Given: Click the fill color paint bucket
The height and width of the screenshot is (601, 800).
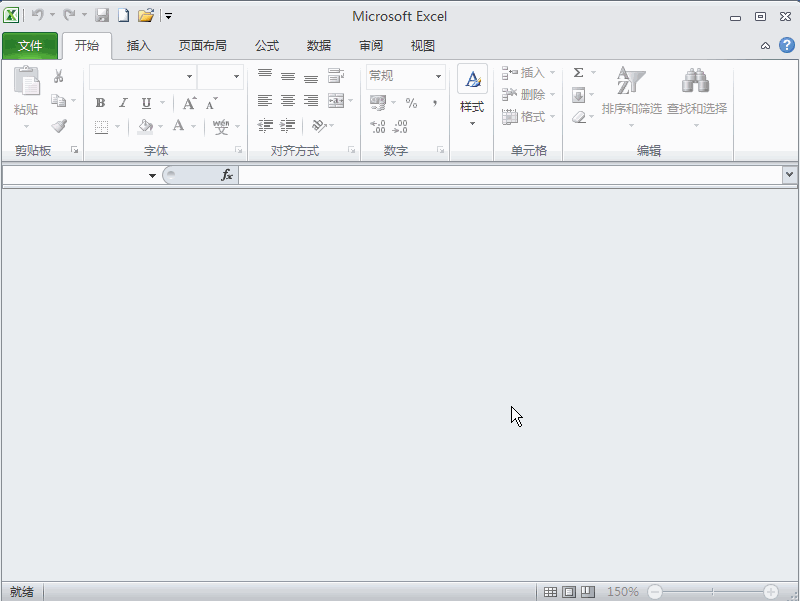Looking at the screenshot, I should pos(146,127).
